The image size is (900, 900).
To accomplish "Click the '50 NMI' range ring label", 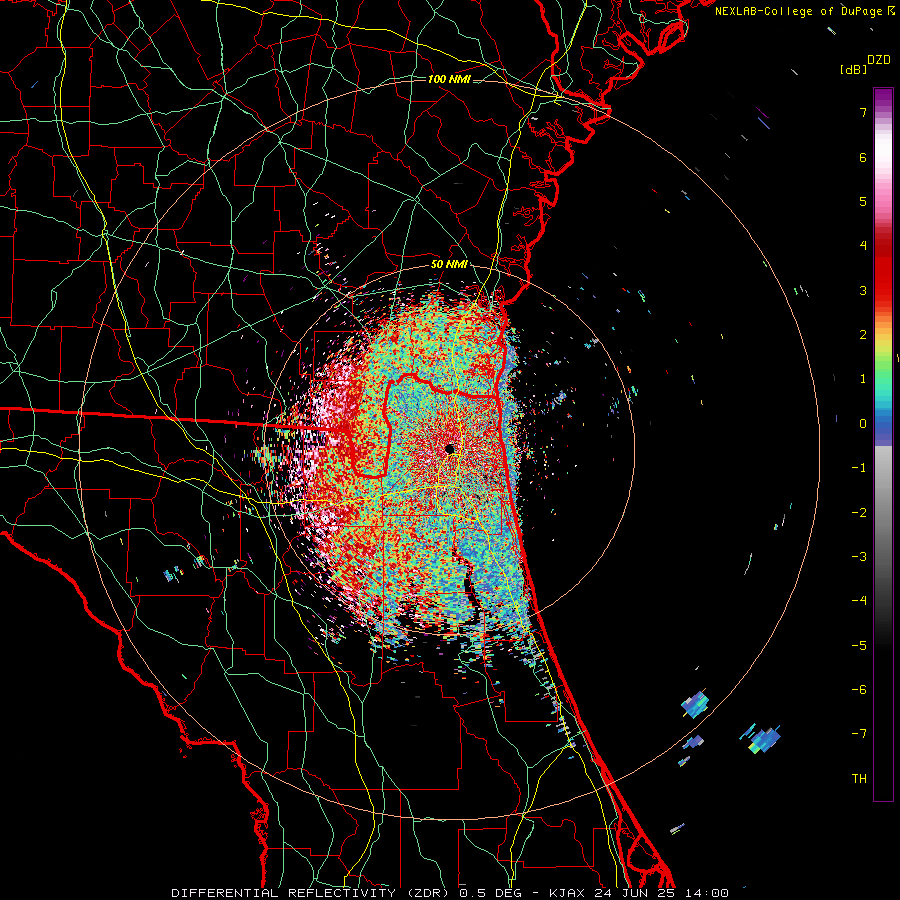I will [x=449, y=265].
